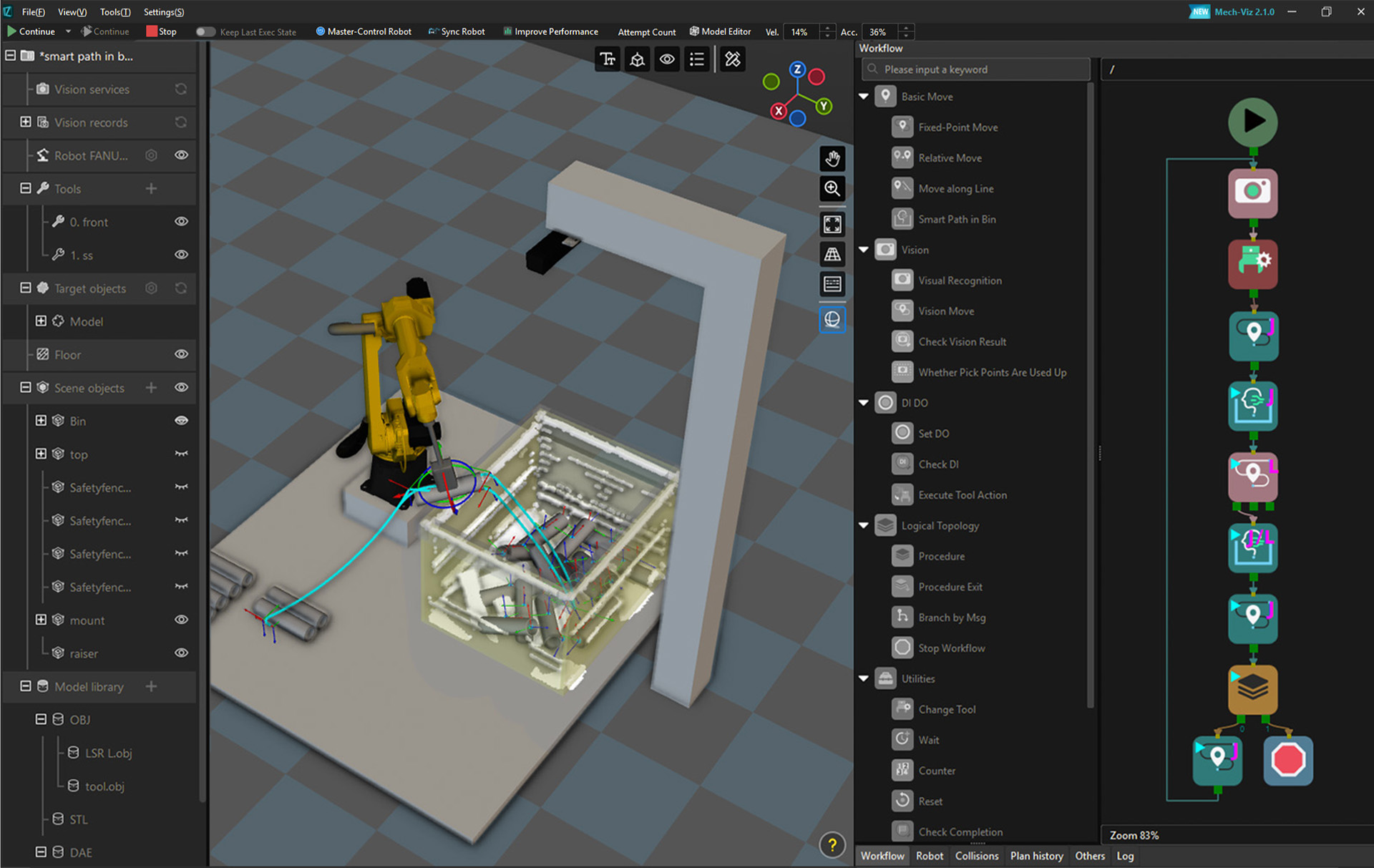Open the dropdown arrow next to Continue
Viewport: 1374px width, 868px height.
point(68,32)
